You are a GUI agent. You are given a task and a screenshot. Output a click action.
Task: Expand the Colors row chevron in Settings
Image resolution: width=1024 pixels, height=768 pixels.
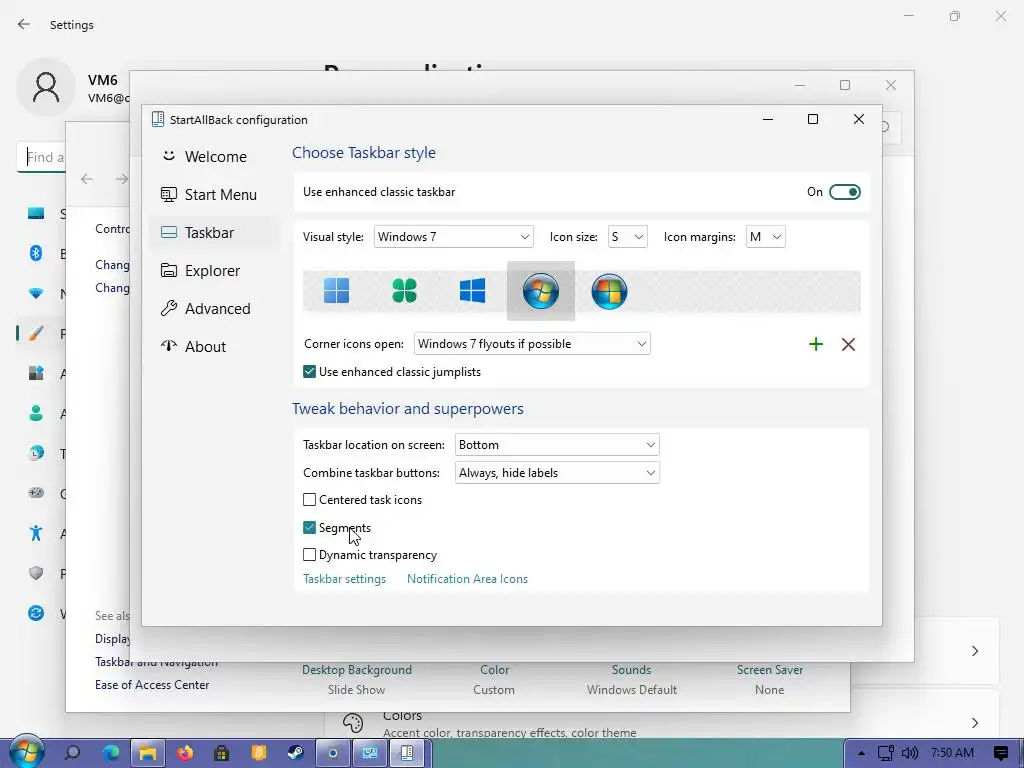point(974,722)
